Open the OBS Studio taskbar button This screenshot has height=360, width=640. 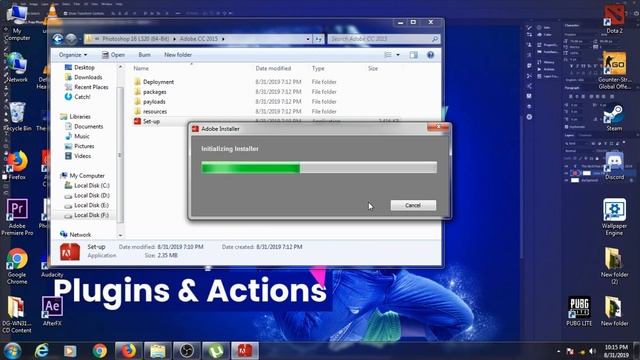pyautogui.click(x=187, y=351)
